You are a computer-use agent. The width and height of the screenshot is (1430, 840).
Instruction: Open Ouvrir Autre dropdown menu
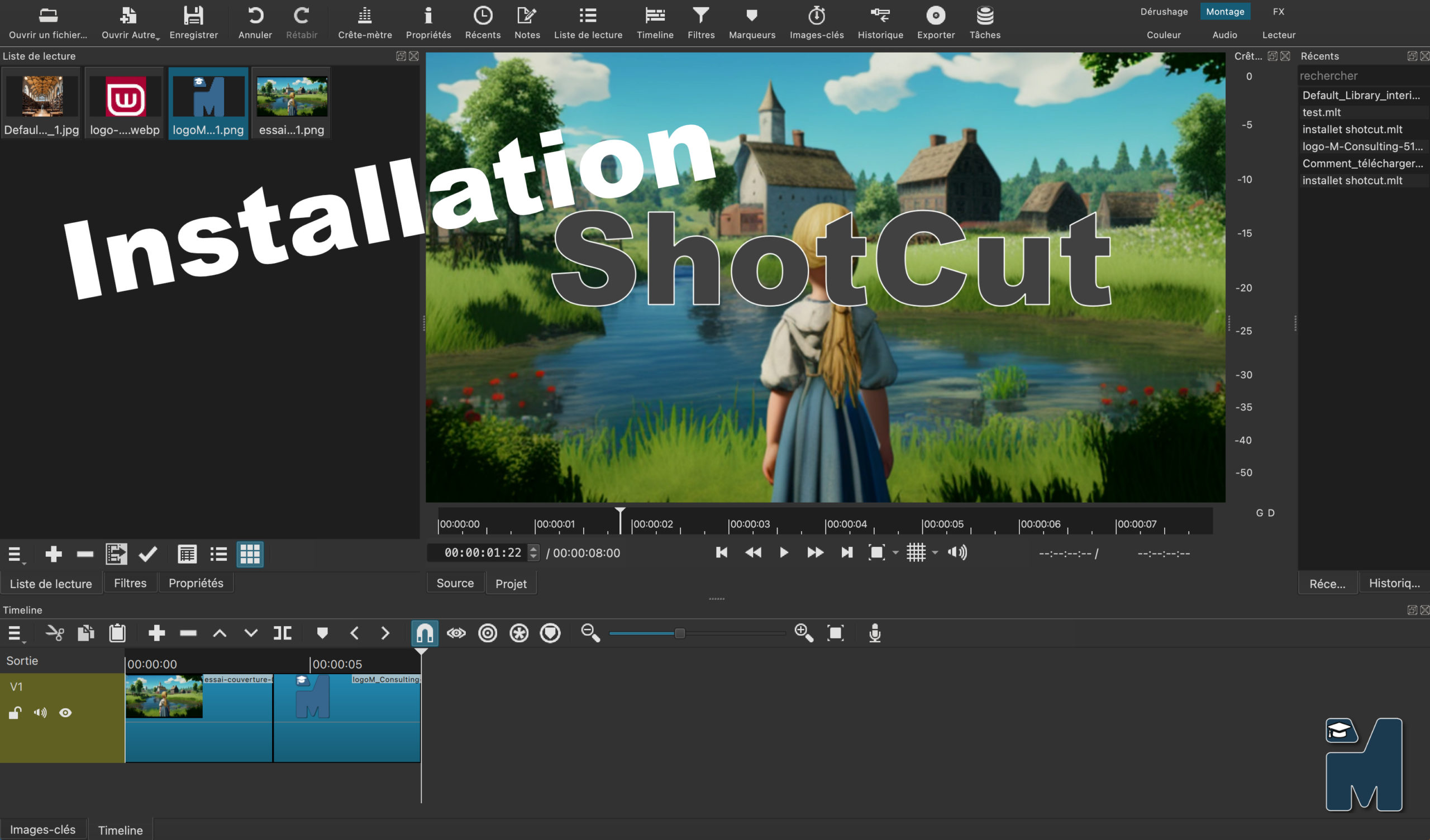pyautogui.click(x=131, y=23)
